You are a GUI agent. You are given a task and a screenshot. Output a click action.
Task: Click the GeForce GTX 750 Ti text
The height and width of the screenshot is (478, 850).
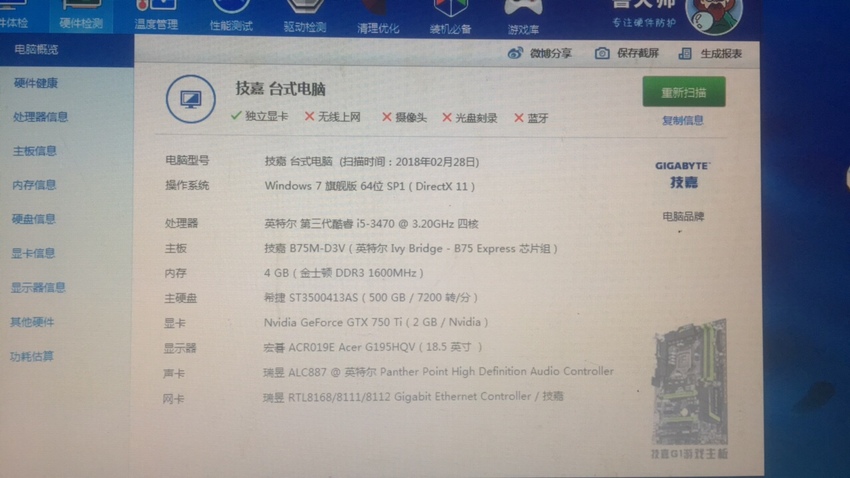click(376, 322)
